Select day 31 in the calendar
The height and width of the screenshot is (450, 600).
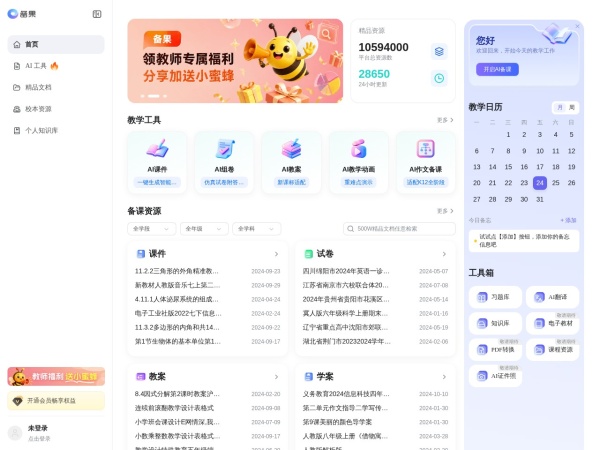540,199
